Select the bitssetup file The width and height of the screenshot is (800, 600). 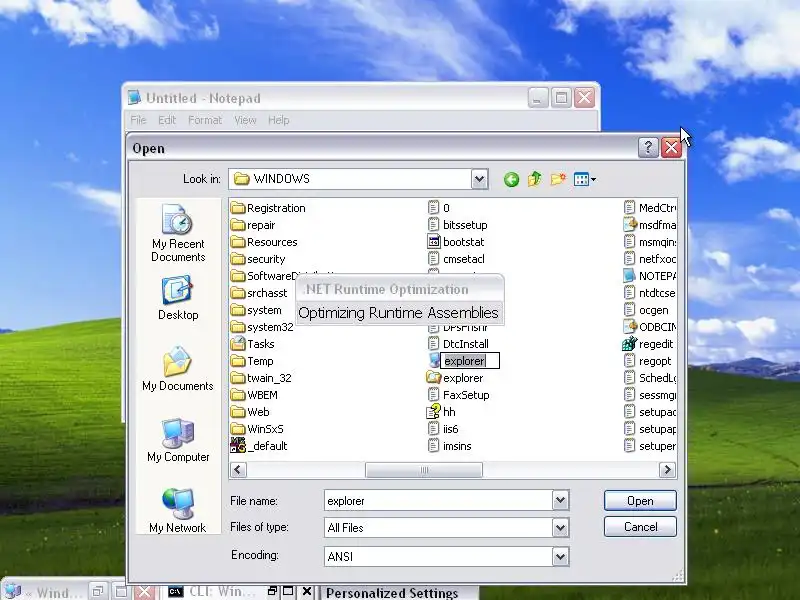pyautogui.click(x=457, y=225)
